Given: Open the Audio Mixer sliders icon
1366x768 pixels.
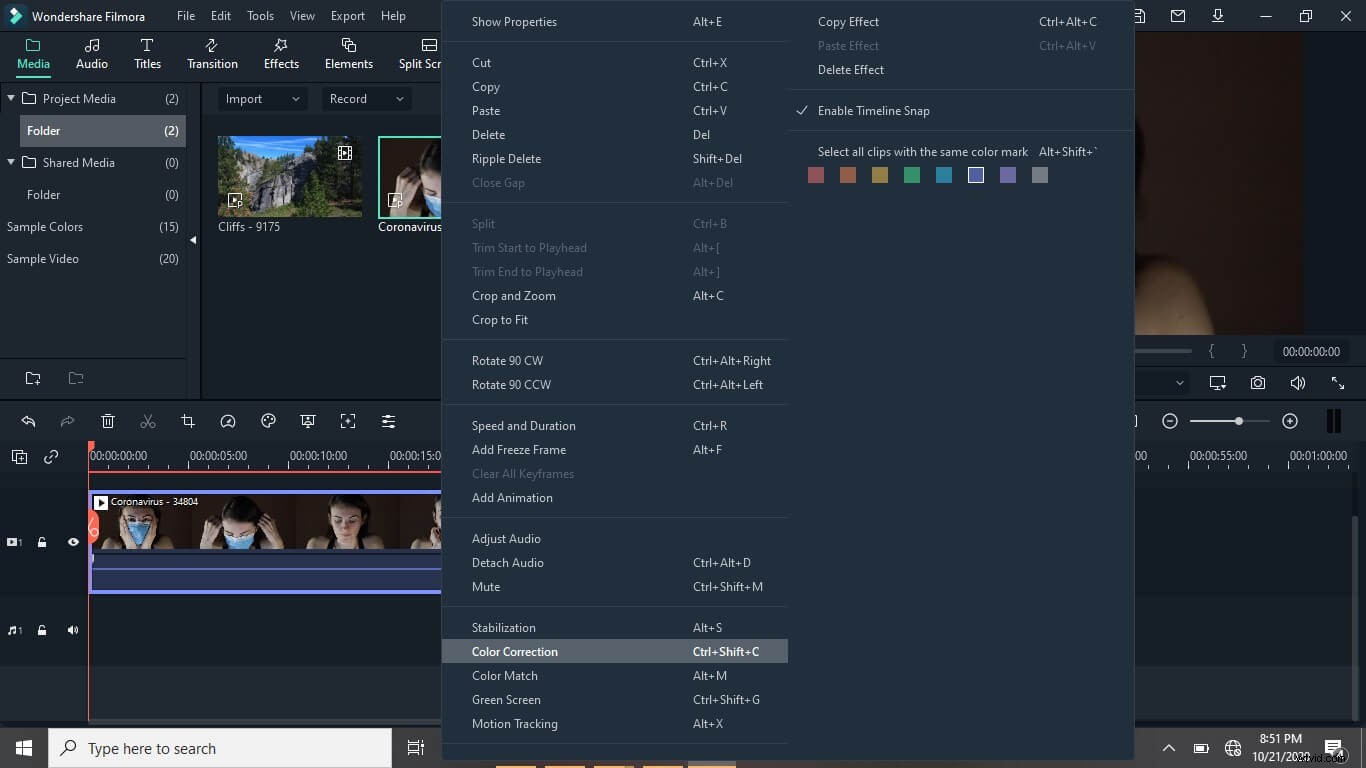Looking at the screenshot, I should click(x=388, y=421).
